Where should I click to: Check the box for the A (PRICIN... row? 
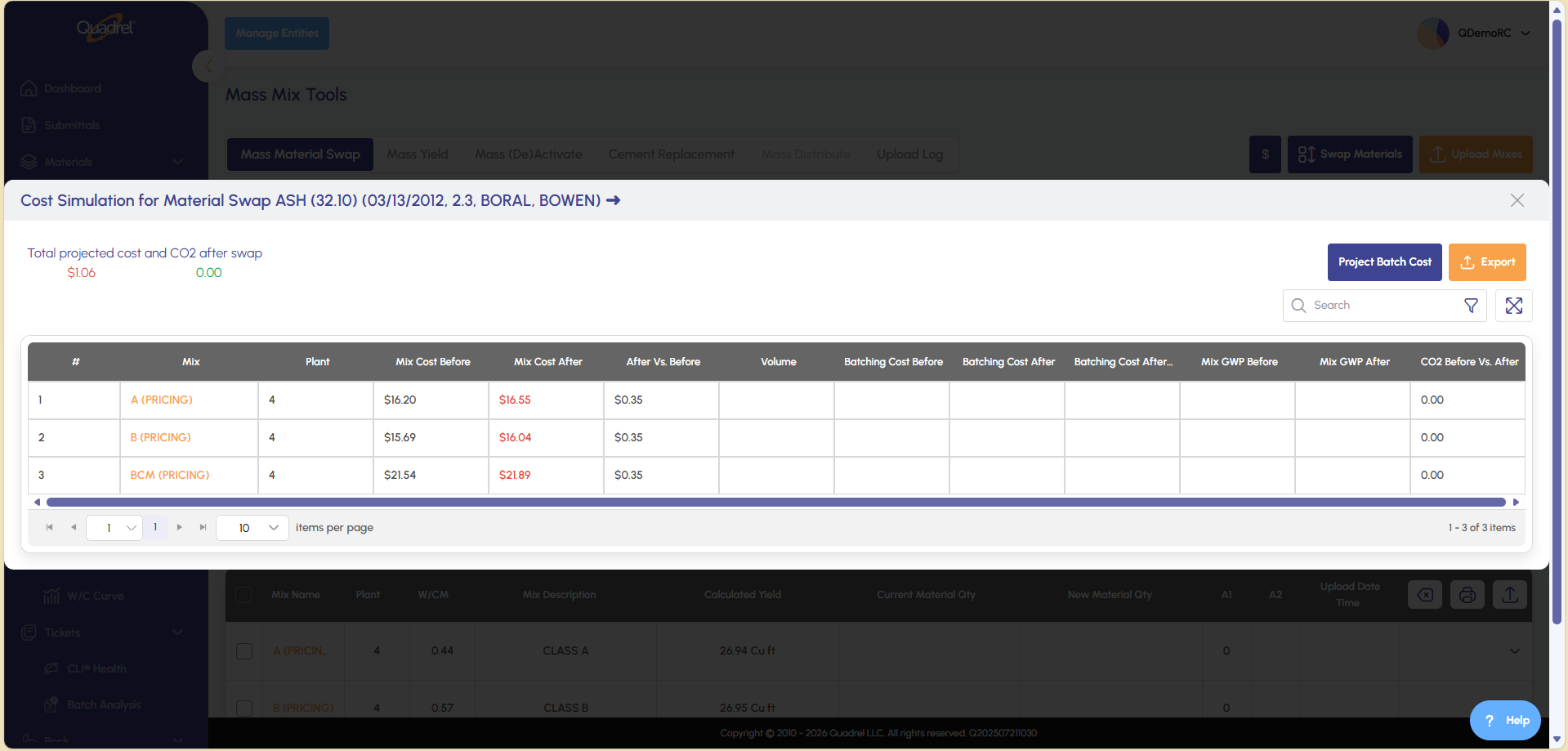pyautogui.click(x=244, y=651)
